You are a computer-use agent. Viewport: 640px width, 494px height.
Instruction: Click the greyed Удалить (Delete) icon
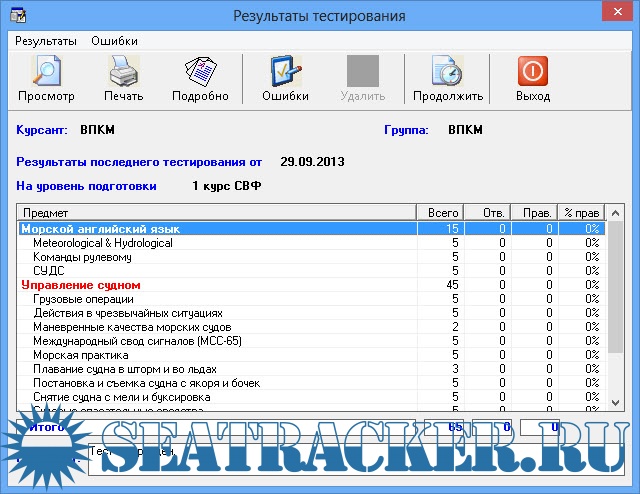(362, 73)
